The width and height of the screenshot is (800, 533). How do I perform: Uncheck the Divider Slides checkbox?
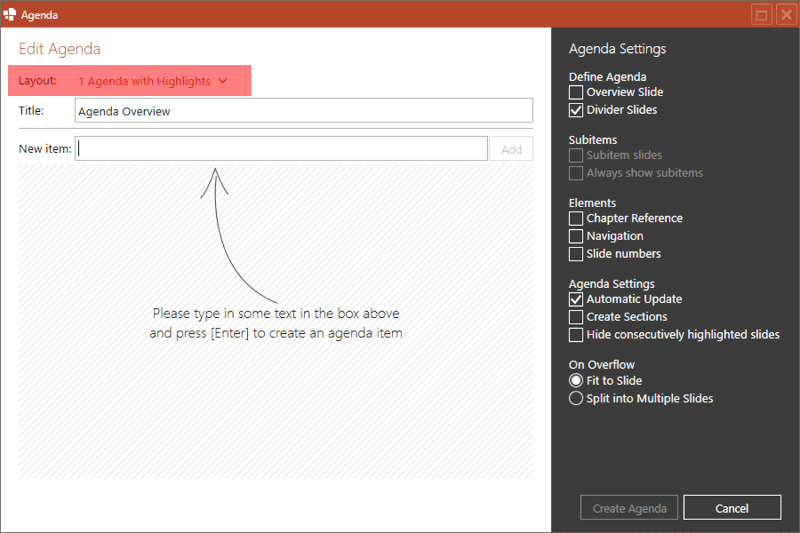coord(576,110)
